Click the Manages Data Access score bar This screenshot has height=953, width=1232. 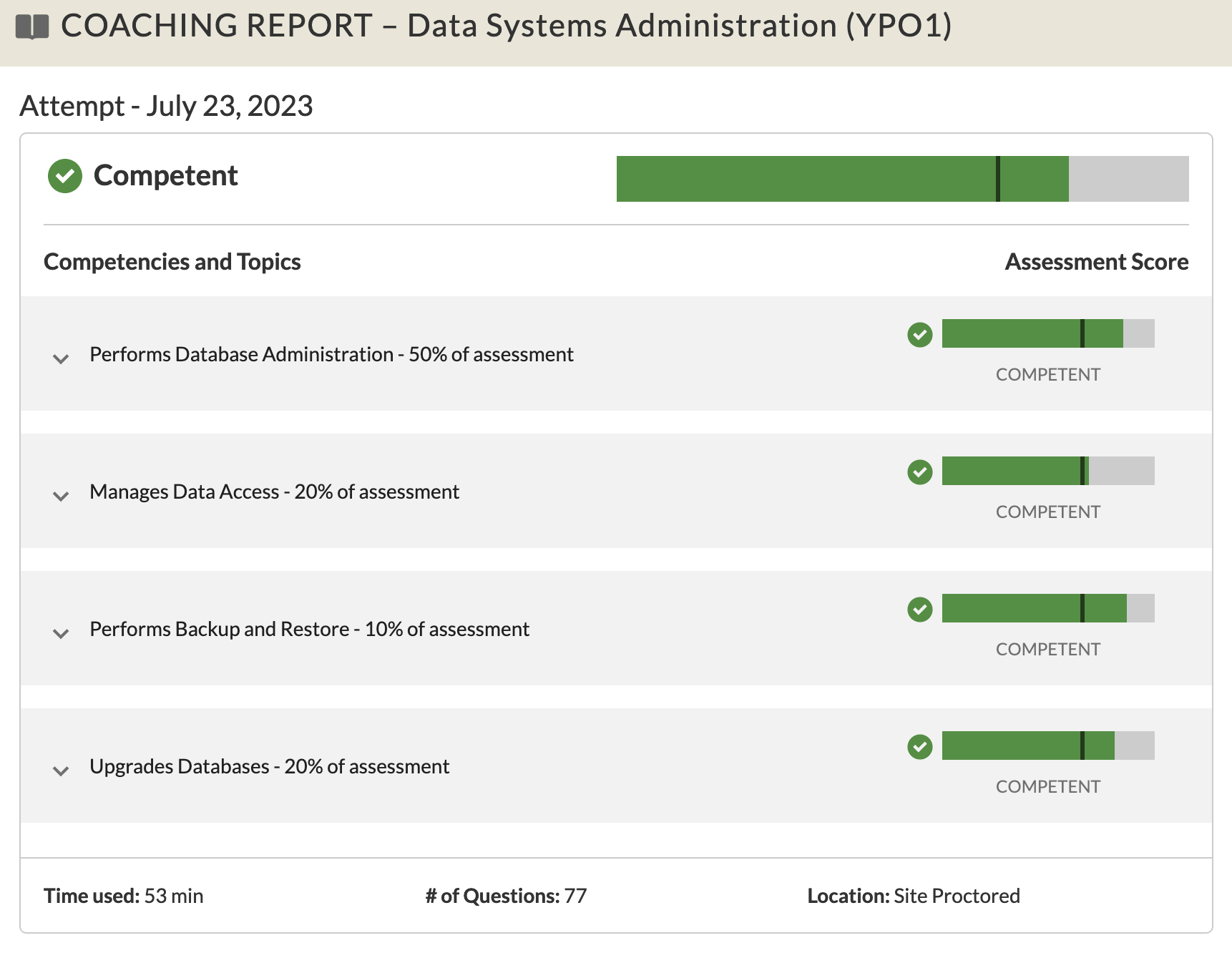[1048, 471]
